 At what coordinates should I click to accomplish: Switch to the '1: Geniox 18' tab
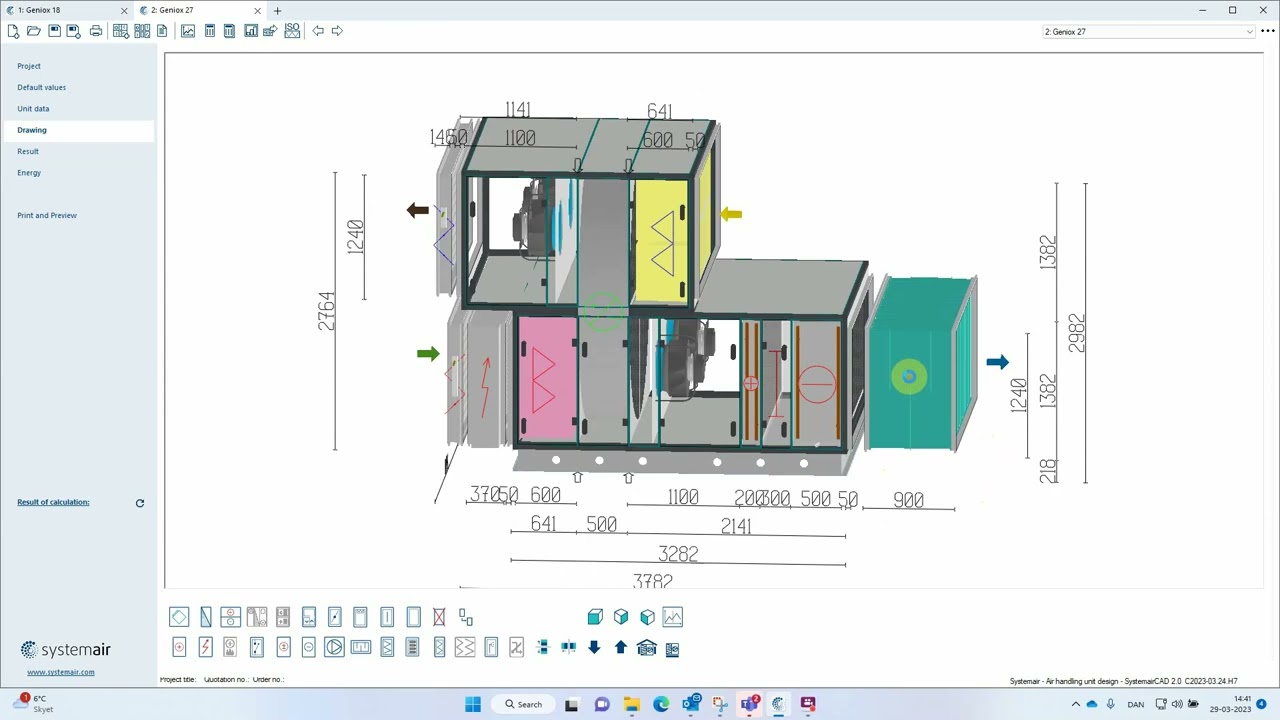(x=66, y=10)
